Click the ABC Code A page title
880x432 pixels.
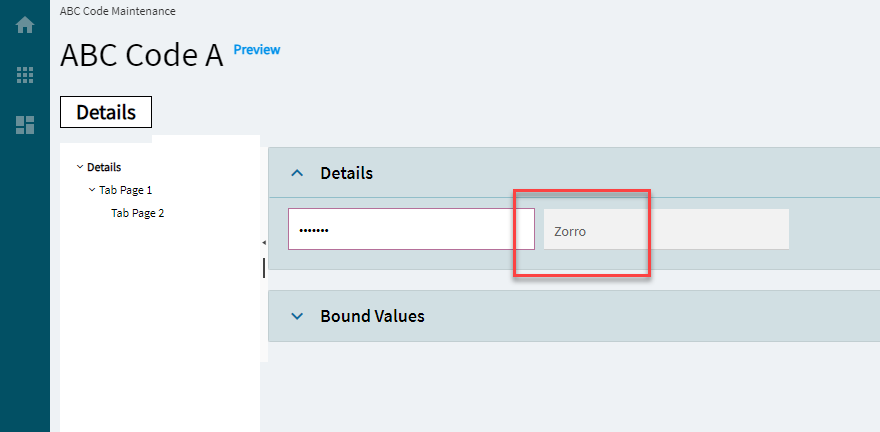pos(141,56)
